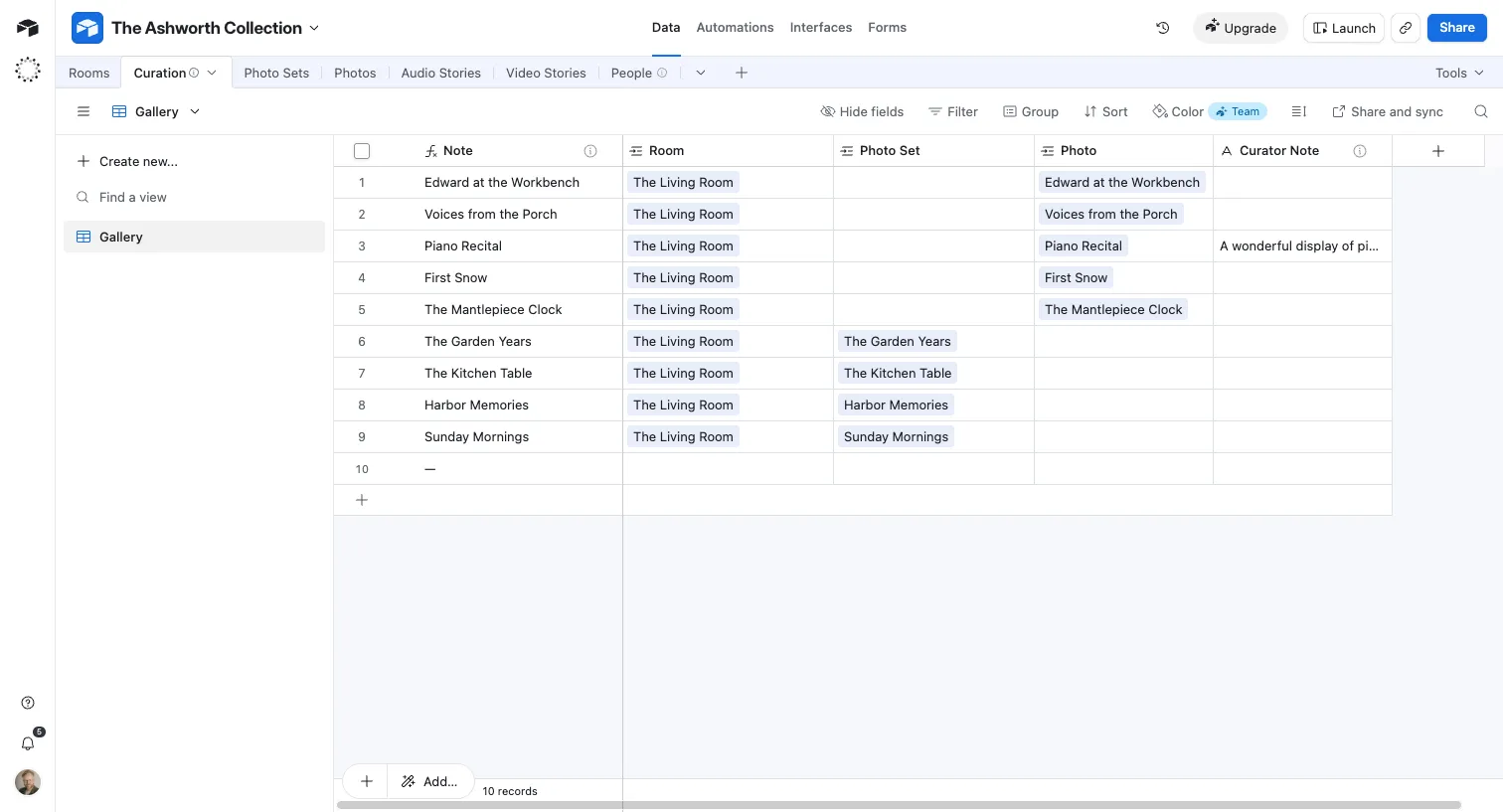
Task: Click the 'Sunday Mornings' photo set chip
Action: click(896, 436)
